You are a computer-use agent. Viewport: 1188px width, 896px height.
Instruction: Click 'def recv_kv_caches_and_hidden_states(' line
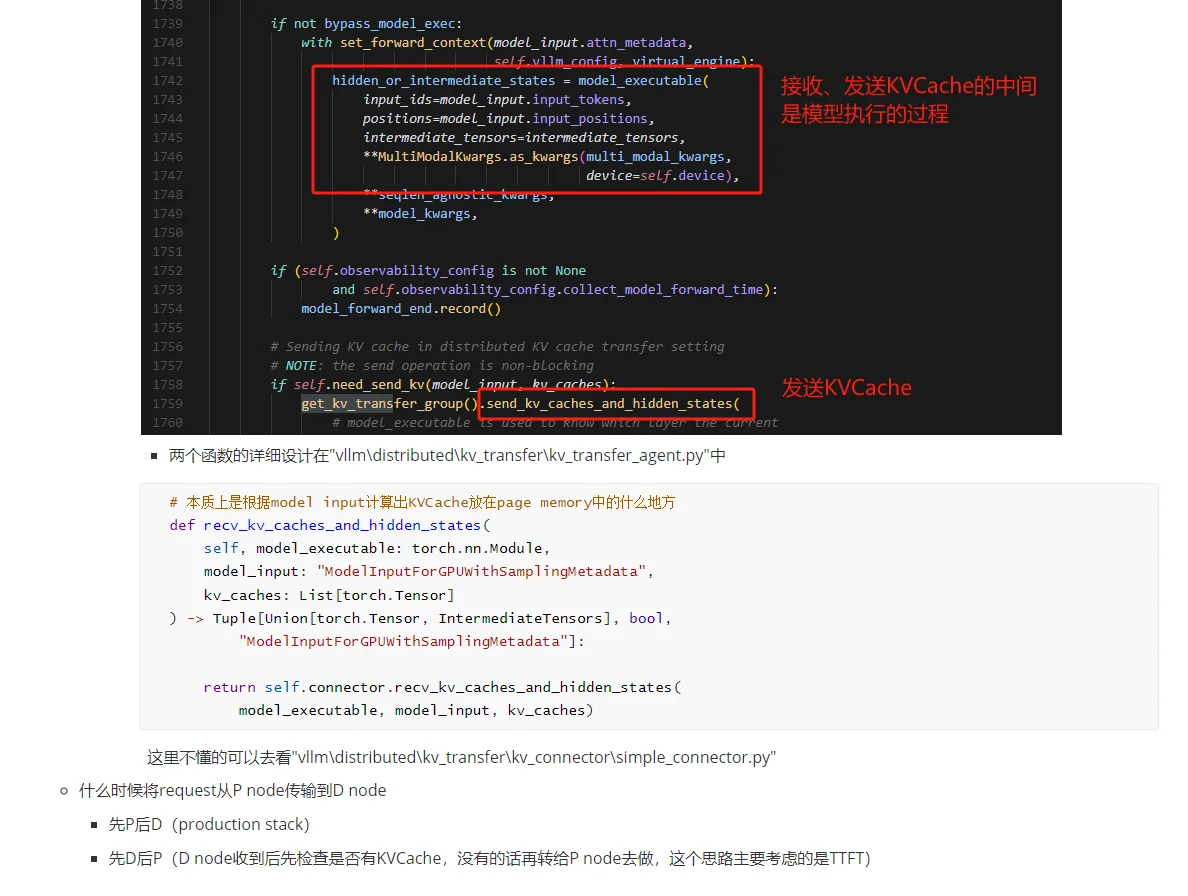[330, 525]
